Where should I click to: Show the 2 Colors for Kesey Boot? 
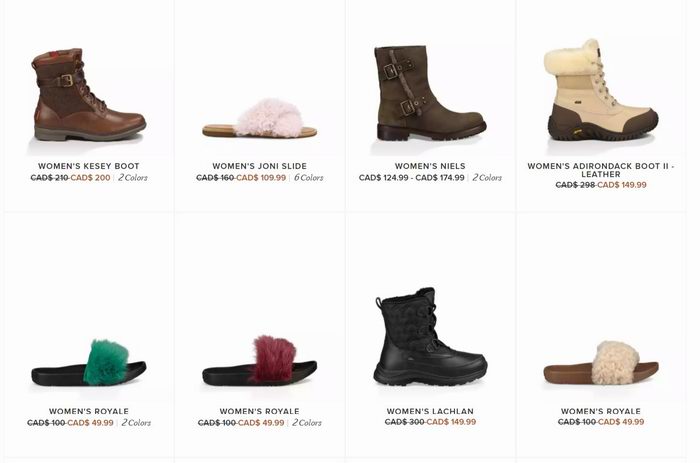pos(133,178)
